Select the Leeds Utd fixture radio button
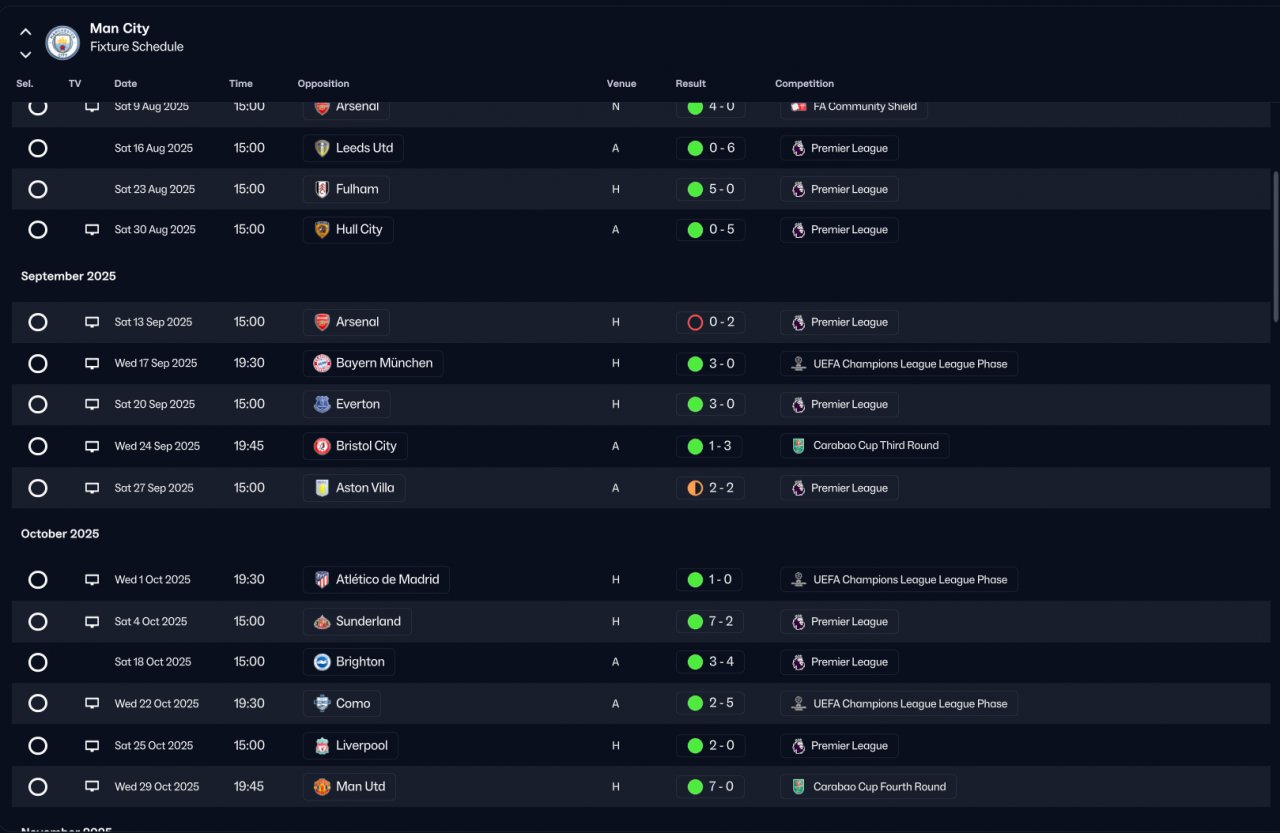Screen dimensions: 1280x833 pyautogui.click(x=38, y=148)
